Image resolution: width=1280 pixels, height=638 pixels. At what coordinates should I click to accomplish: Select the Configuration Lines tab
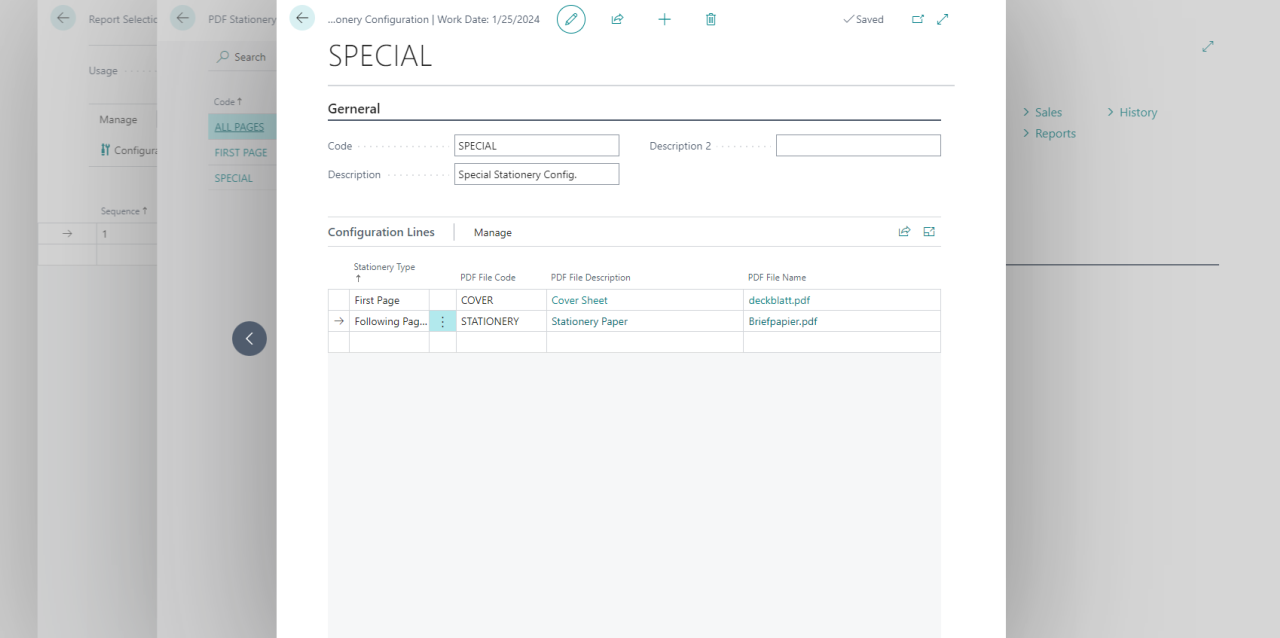(x=381, y=232)
